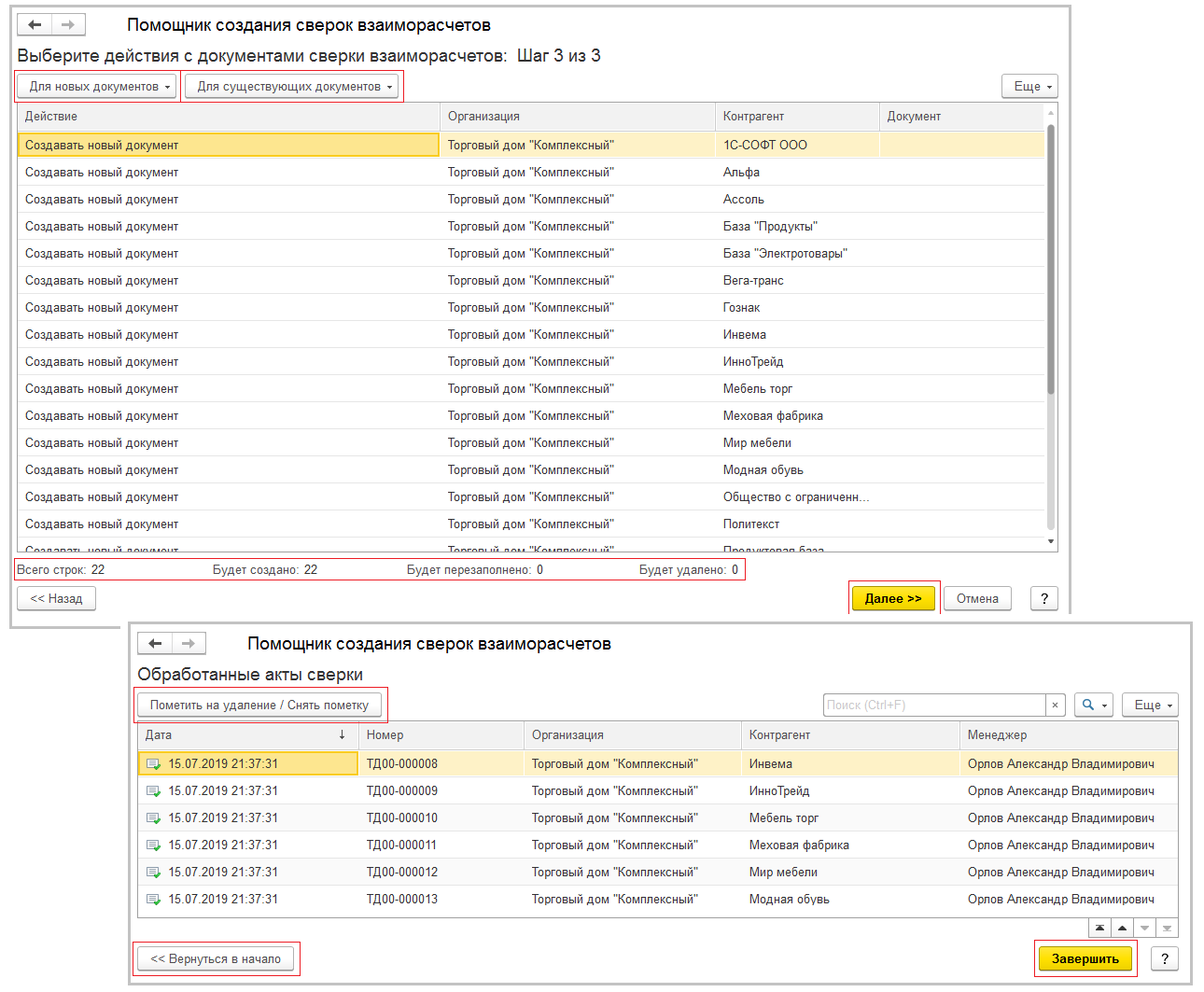
Task: Click "Пометить на удаление / Снять пометку"
Action: tap(259, 706)
